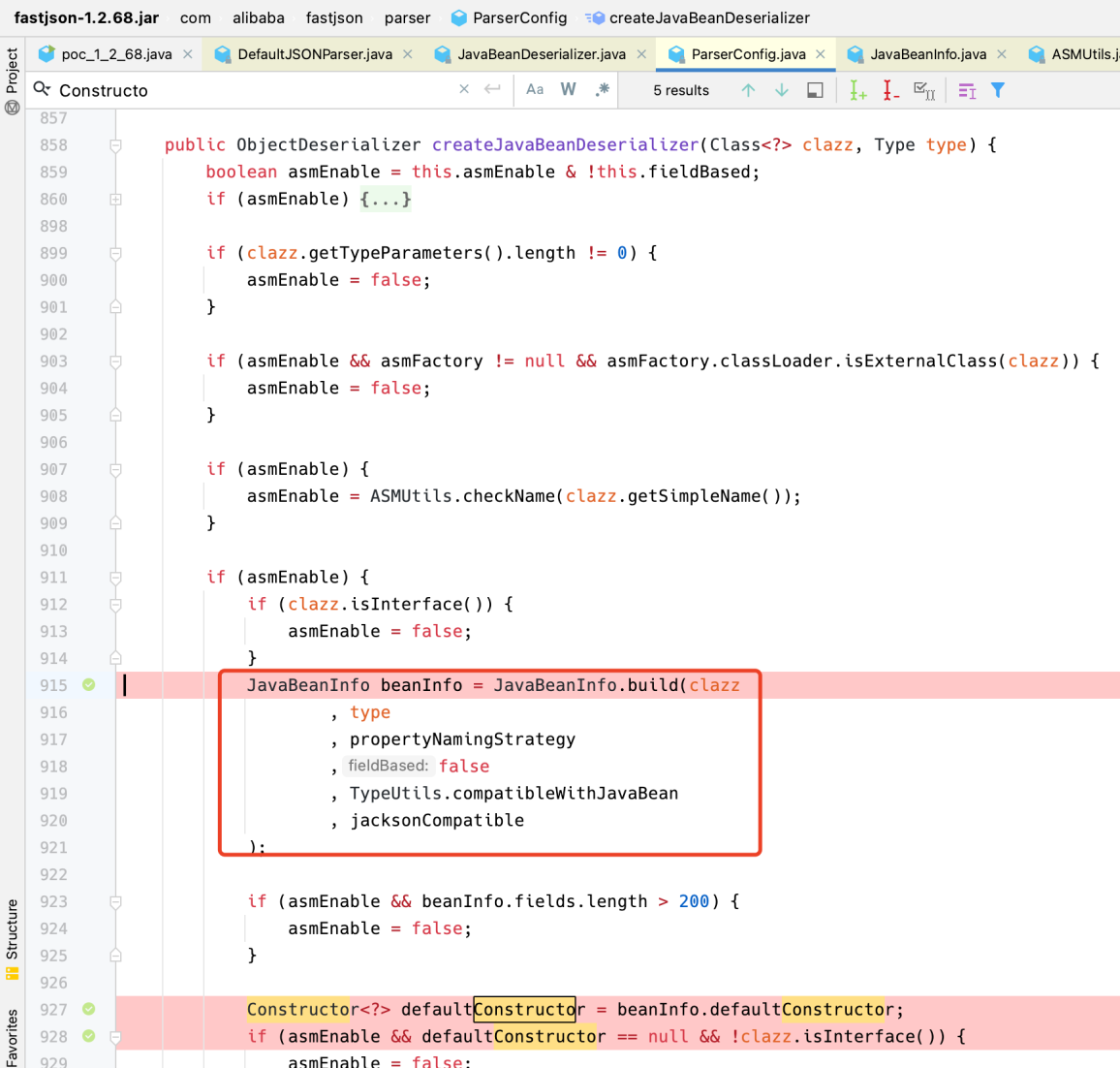Clear the search text with the X icon

tap(464, 89)
